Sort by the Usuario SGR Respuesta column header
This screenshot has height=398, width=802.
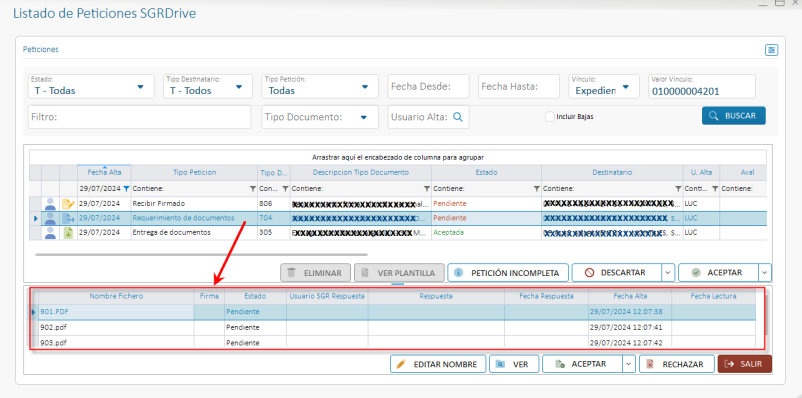(x=327, y=296)
